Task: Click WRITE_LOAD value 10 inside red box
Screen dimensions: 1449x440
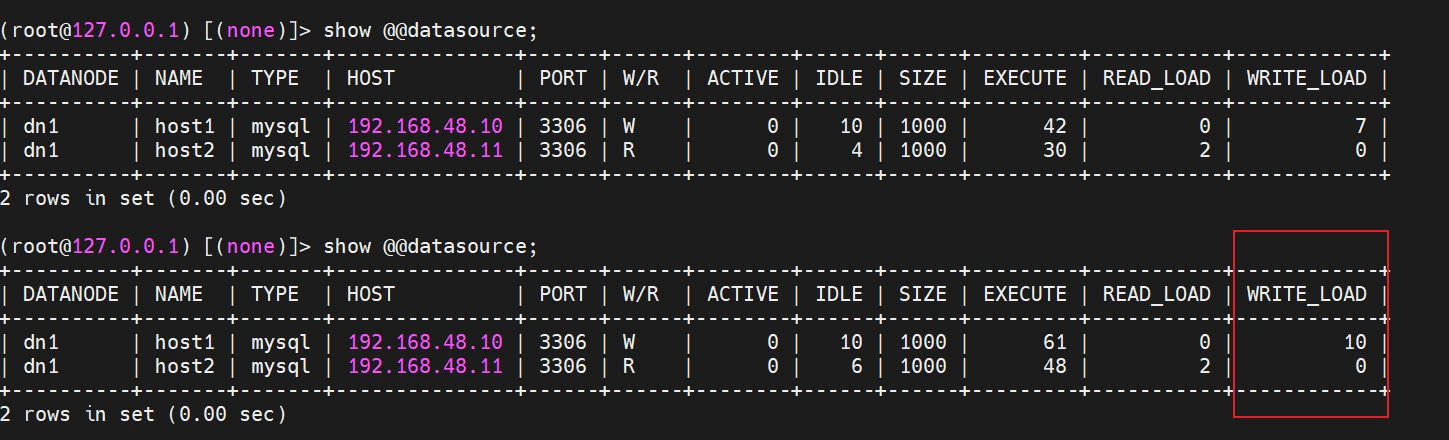Action: coord(1354,342)
